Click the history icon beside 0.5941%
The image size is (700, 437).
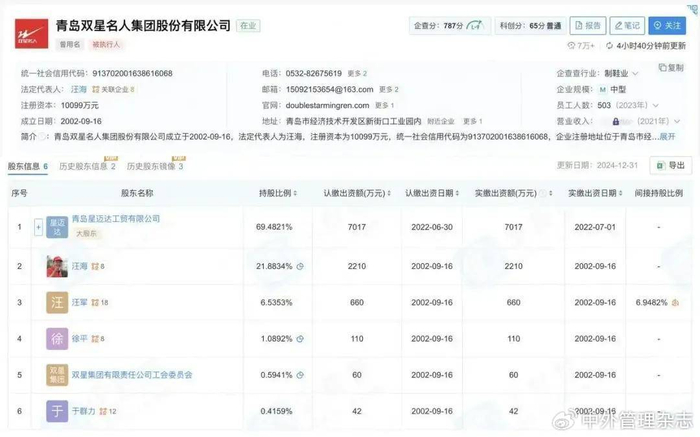(x=300, y=375)
